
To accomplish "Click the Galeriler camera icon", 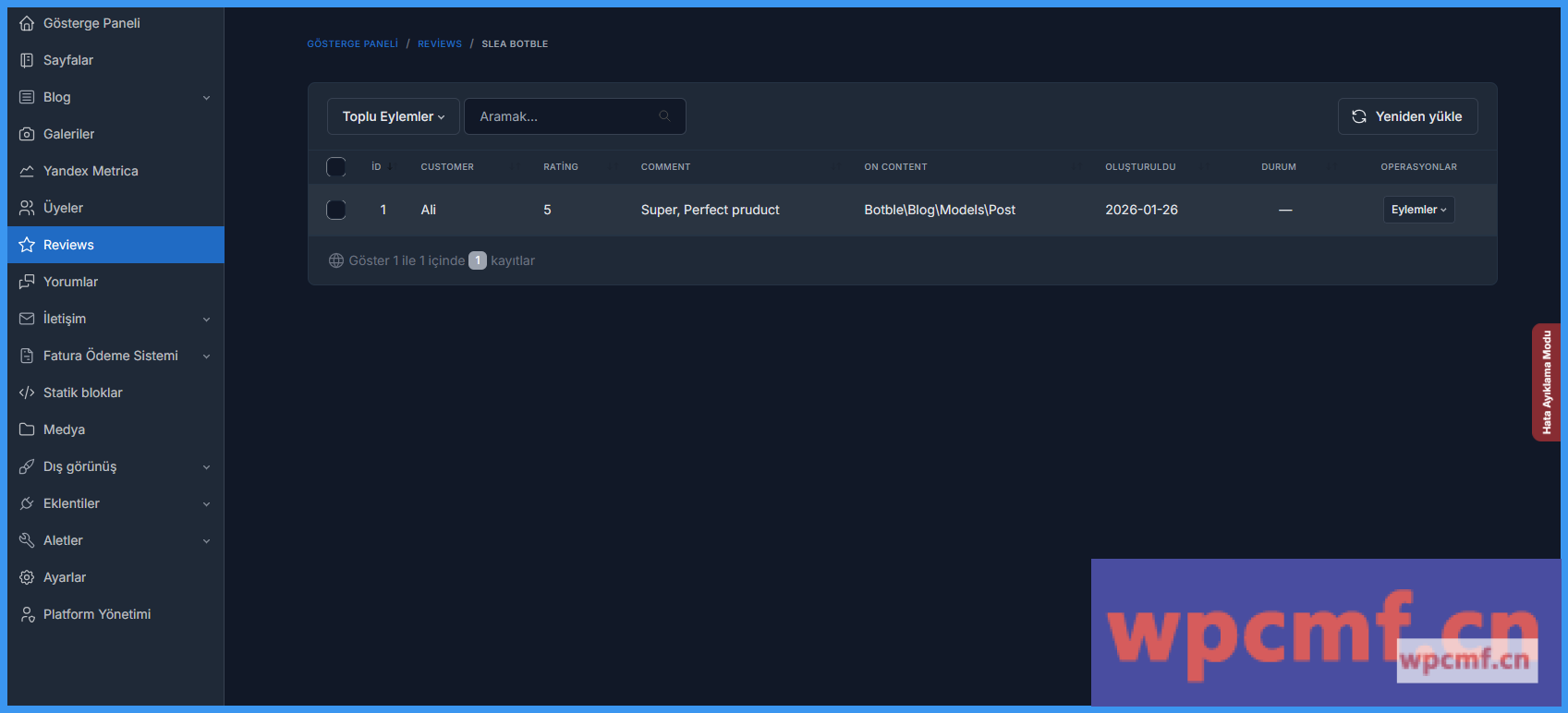I will (27, 134).
